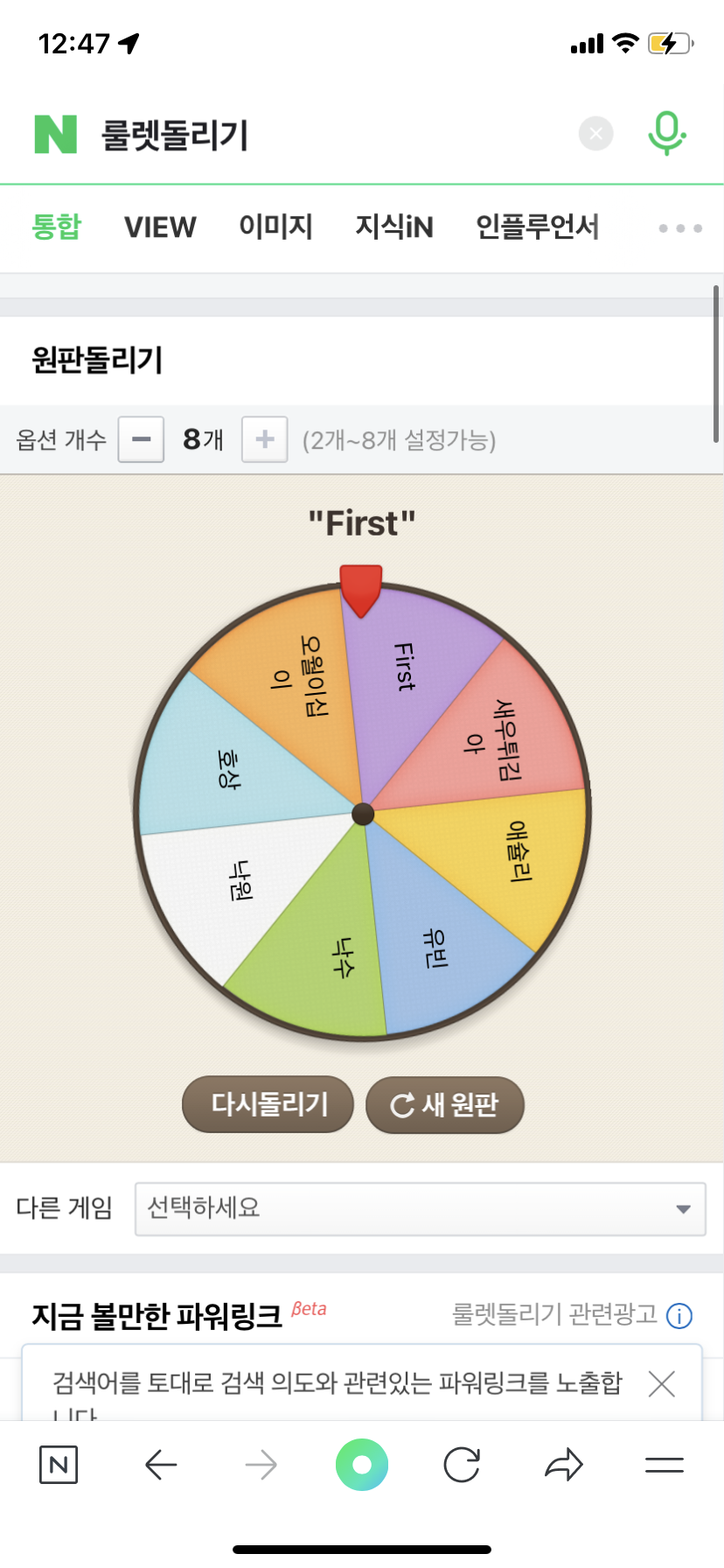Image resolution: width=724 pixels, height=1568 pixels.
Task: Click the 새 원판 button
Action: pos(444,1104)
